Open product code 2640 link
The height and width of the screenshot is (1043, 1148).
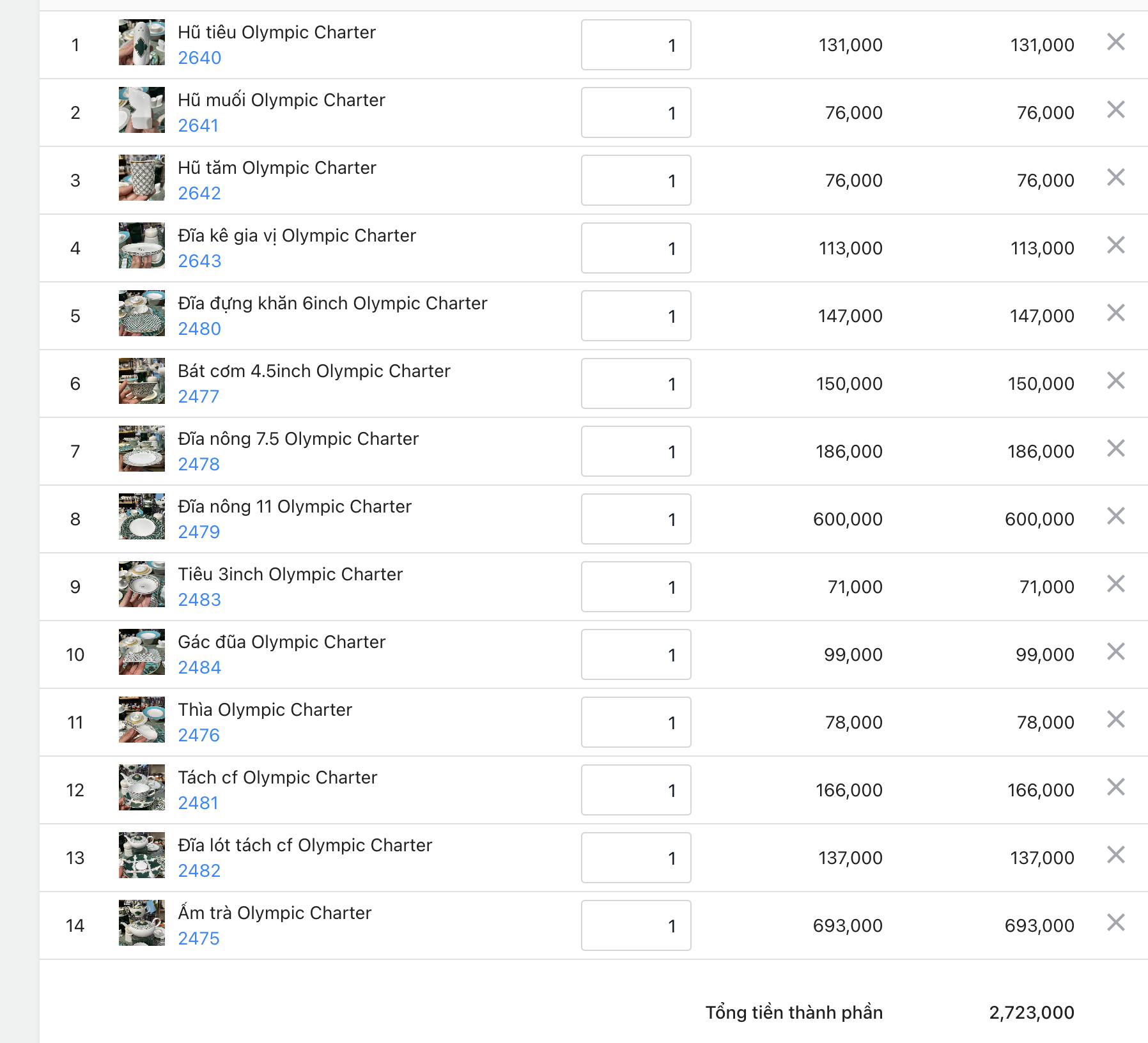[199, 58]
